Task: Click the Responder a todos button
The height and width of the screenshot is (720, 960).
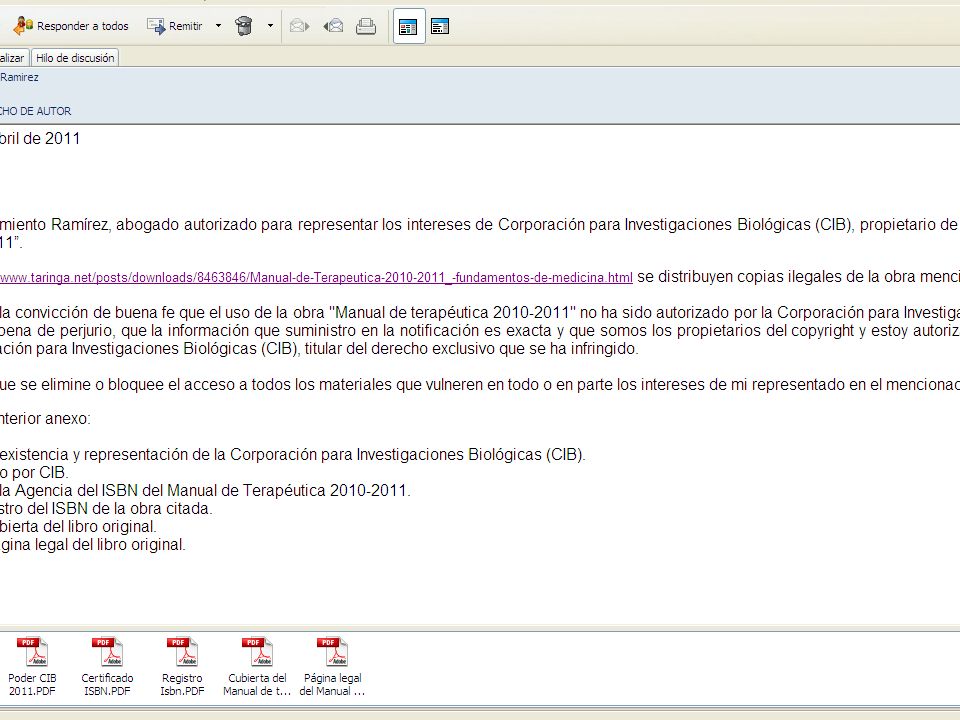Action: (x=70, y=26)
